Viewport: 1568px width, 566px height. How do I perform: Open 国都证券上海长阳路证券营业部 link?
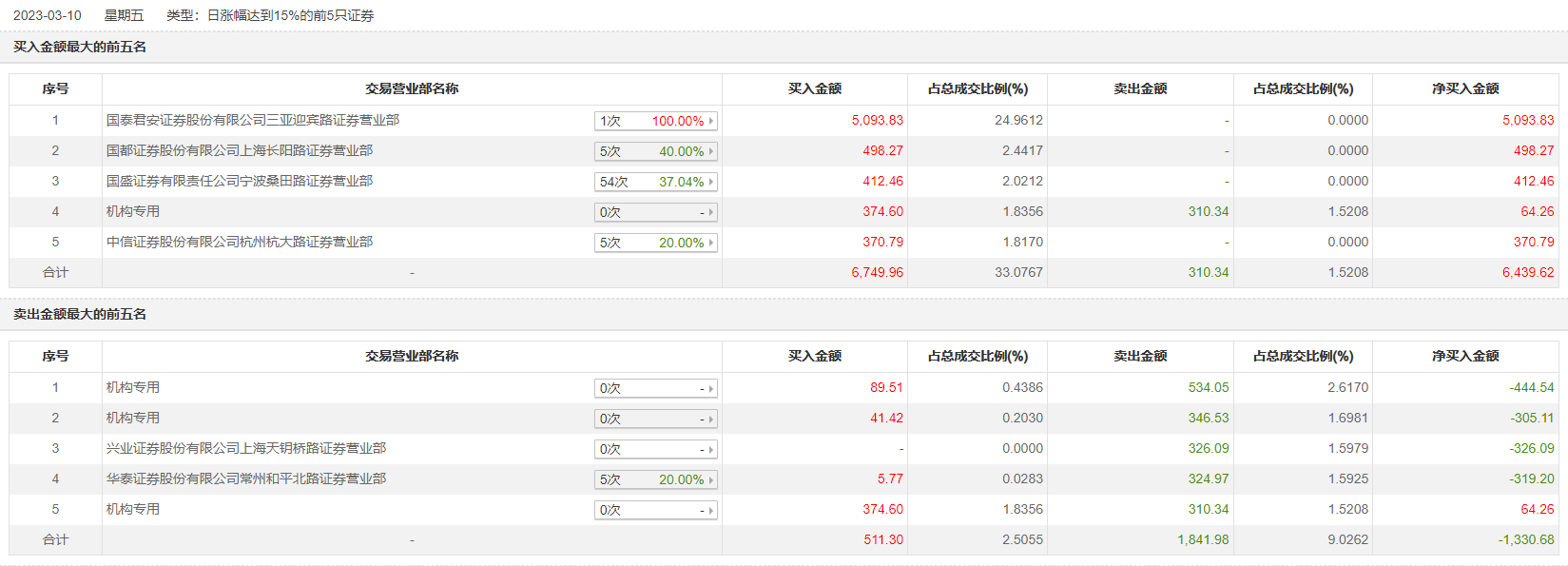pos(239,150)
